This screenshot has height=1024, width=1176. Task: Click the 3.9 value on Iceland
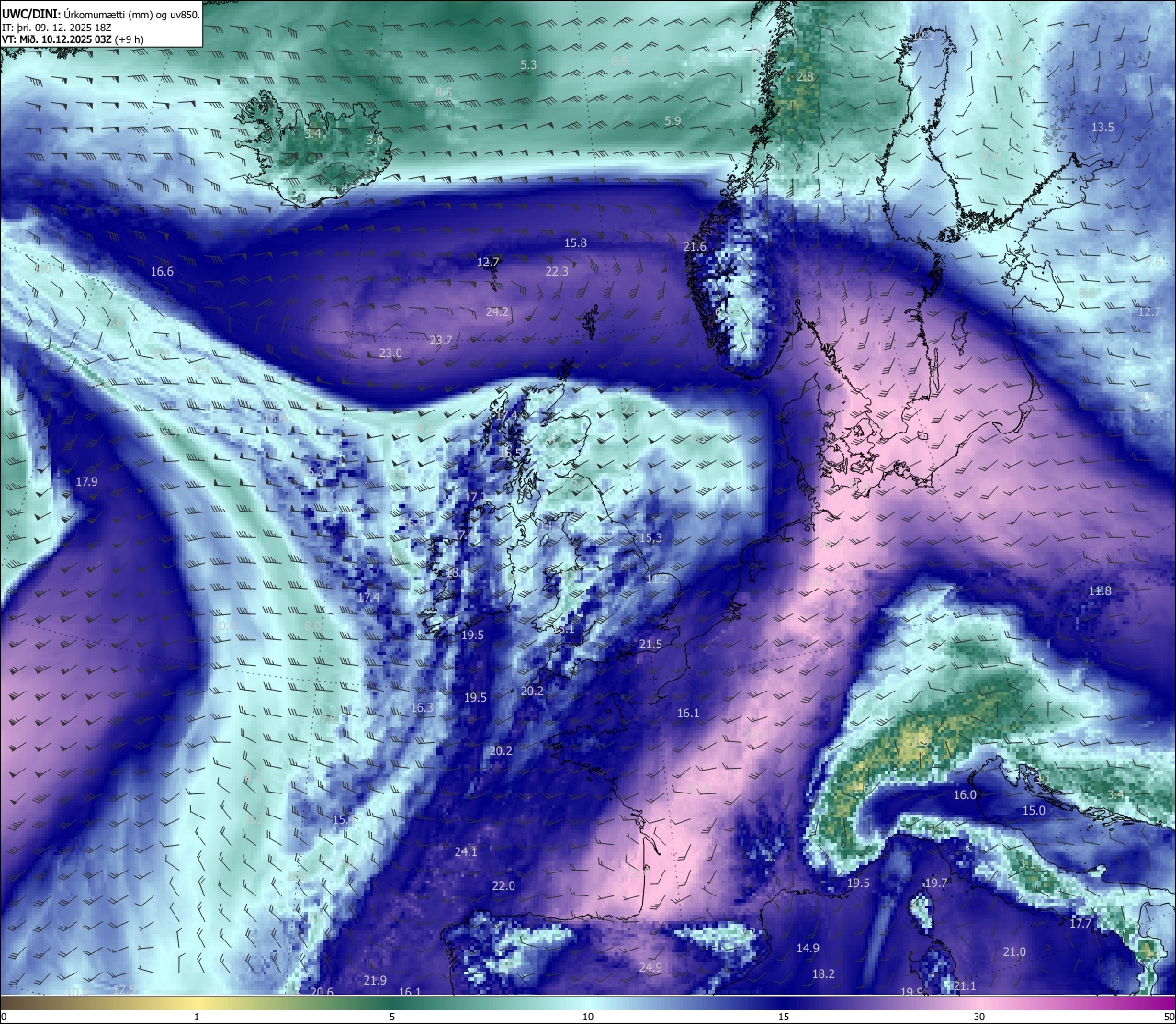[375, 140]
